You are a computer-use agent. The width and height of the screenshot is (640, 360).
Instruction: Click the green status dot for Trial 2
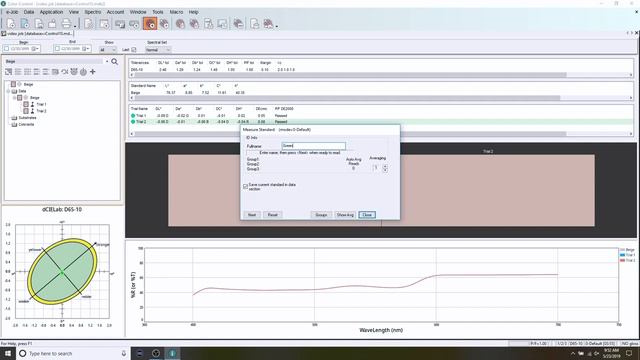point(133,122)
